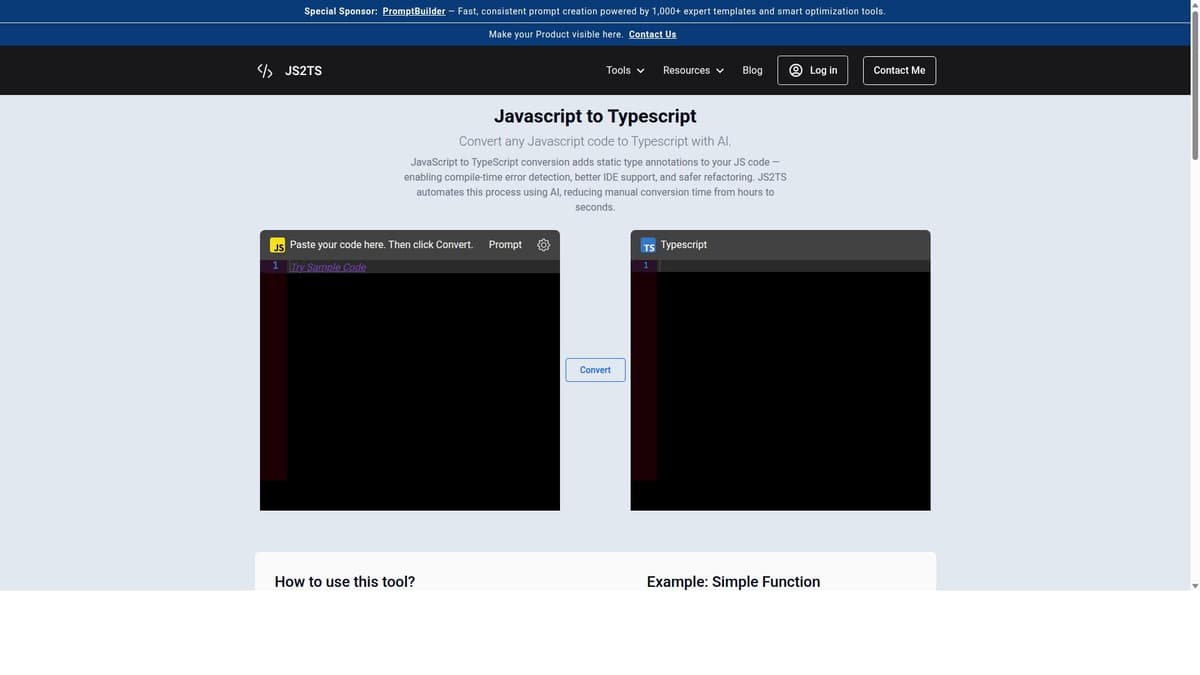The height and width of the screenshot is (675, 1200).
Task: Click the Contact Me button
Action: (899, 70)
